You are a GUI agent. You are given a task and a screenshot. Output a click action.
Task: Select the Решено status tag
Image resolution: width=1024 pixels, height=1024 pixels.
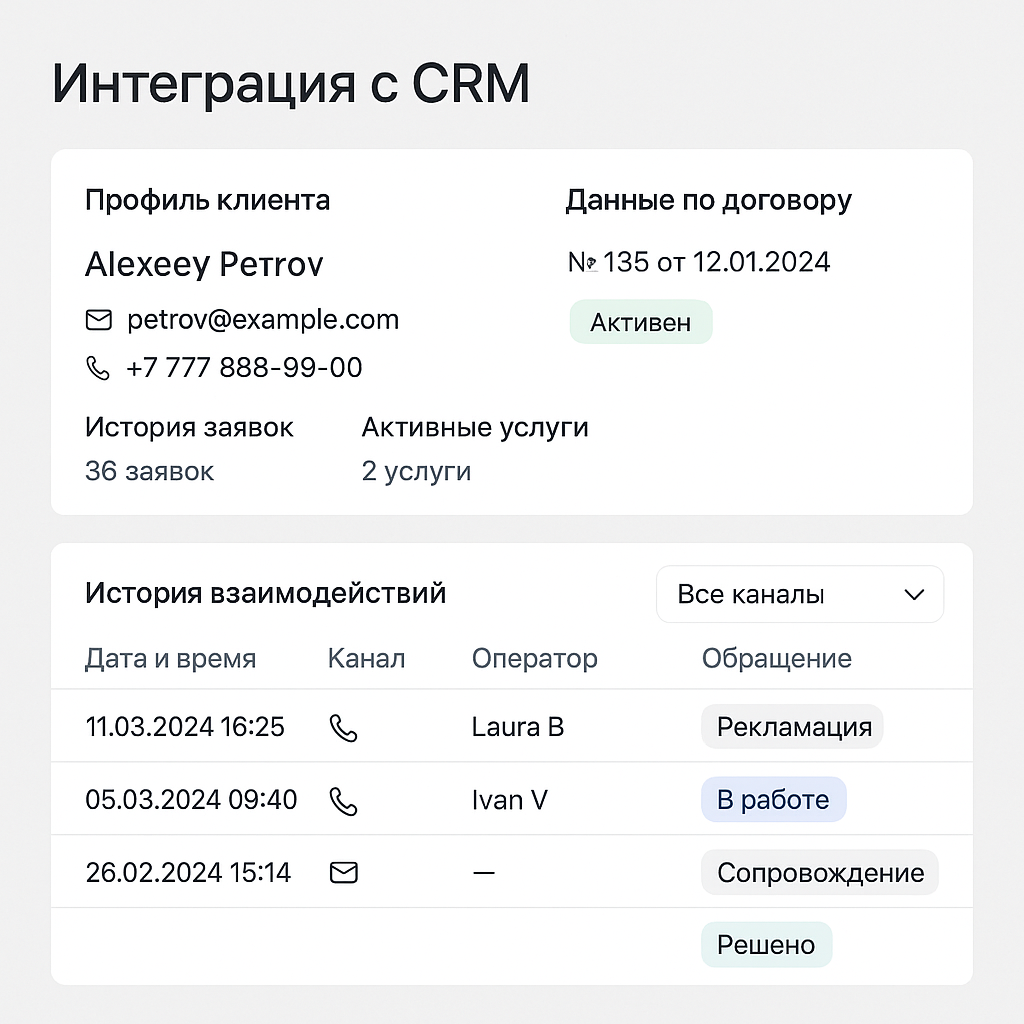coord(767,945)
